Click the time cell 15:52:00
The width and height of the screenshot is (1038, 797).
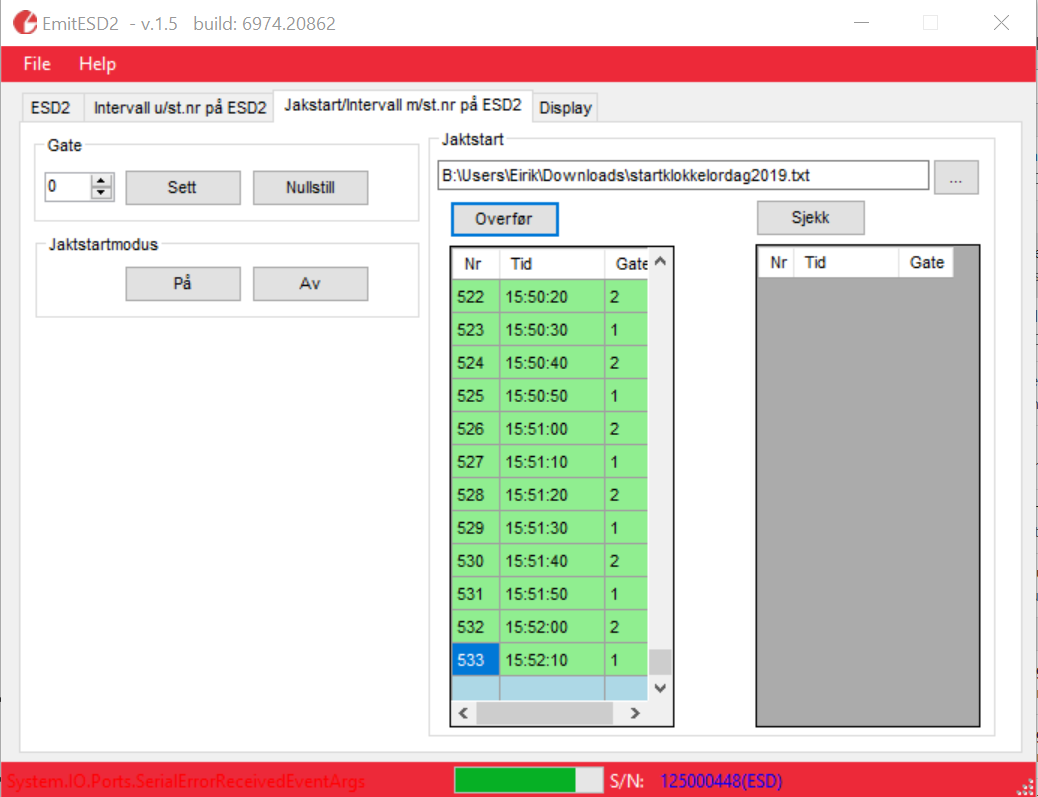[552, 627]
